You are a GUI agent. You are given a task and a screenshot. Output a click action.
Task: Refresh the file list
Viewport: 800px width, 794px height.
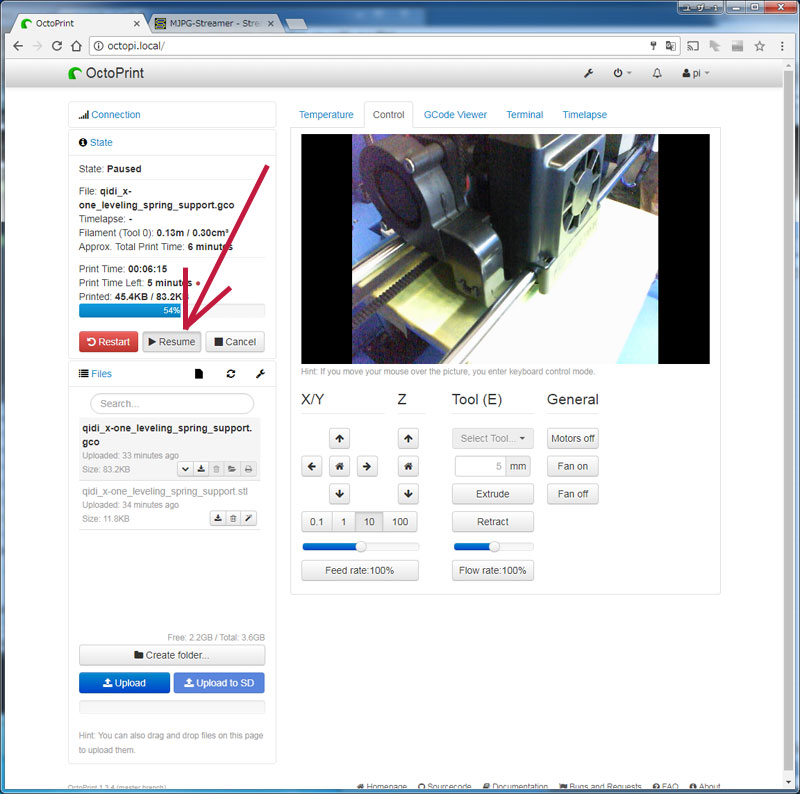(231, 374)
